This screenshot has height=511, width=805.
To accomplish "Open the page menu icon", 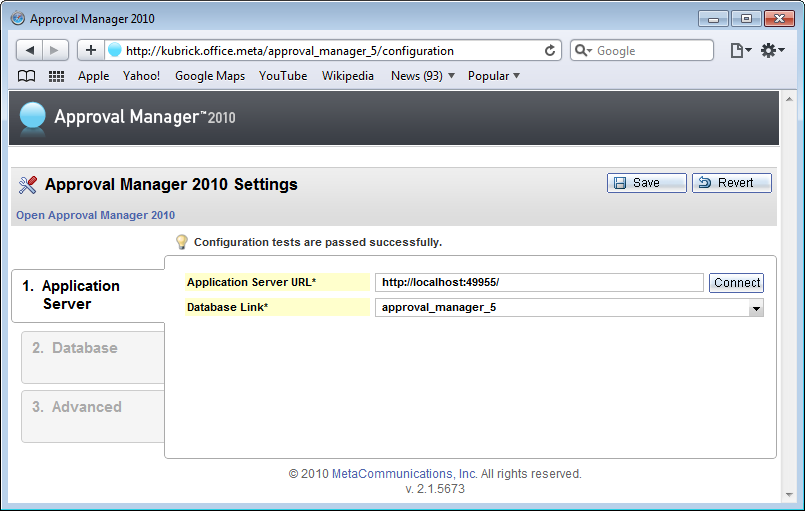I will coord(740,50).
